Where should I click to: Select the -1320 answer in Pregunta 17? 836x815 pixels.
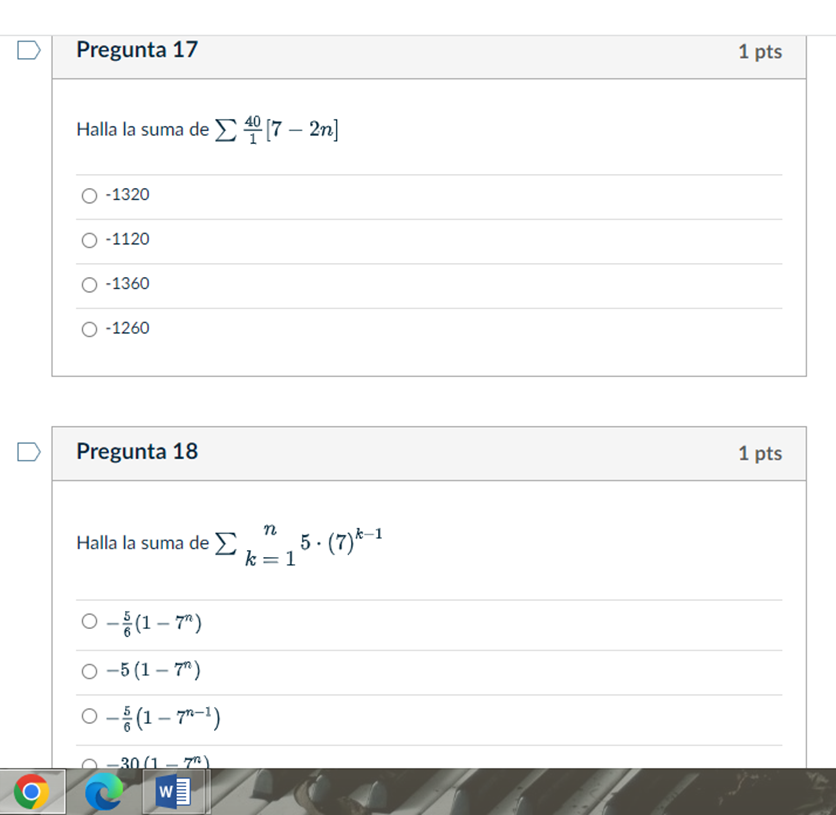pos(89,195)
